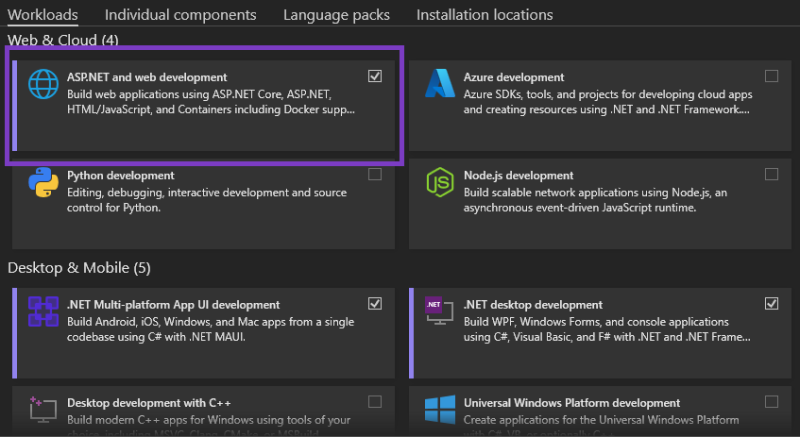Check the Universal Windows Platform development box
800x437 pixels.
(x=771, y=402)
